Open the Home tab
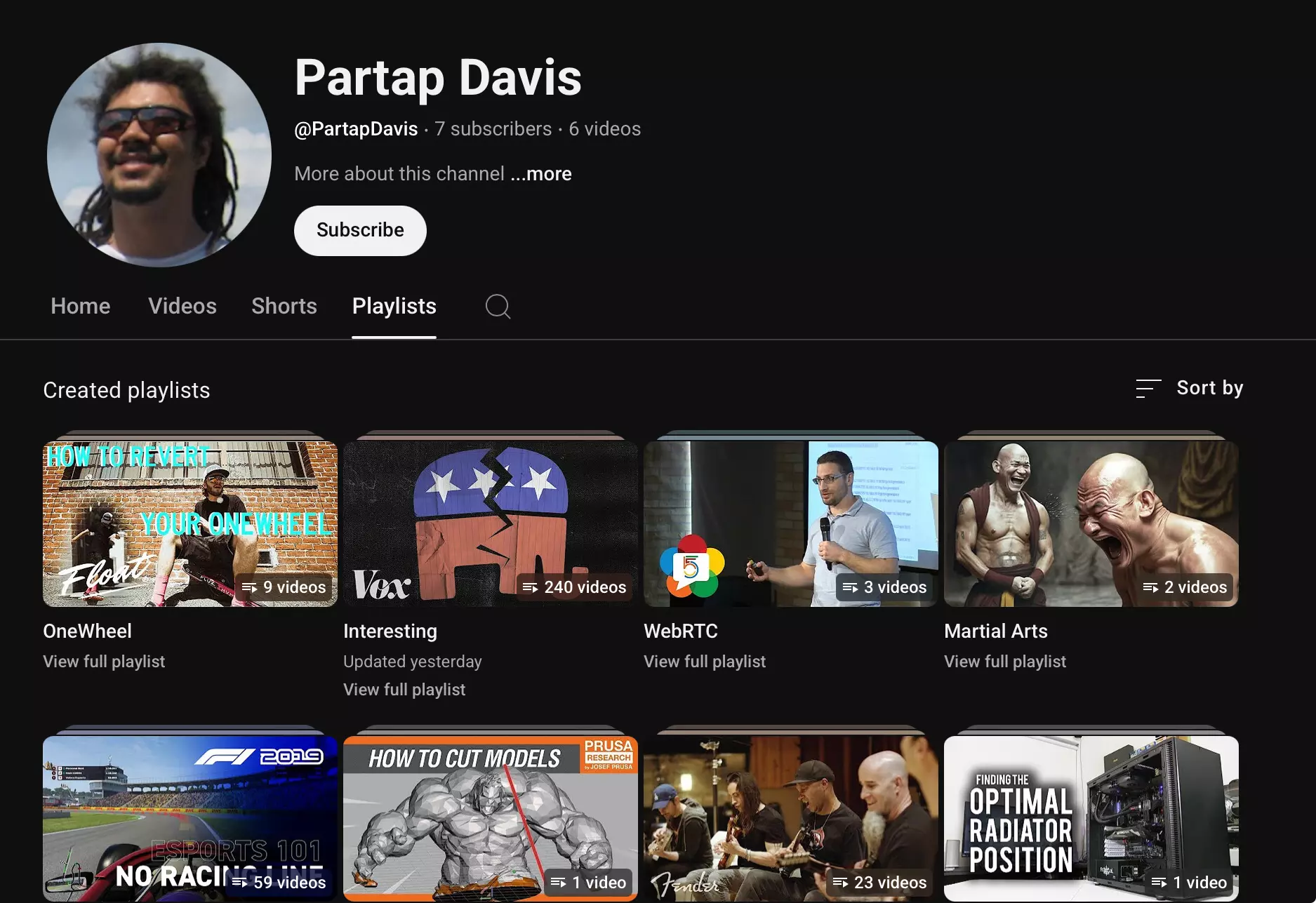Viewport: 1316px width, 903px height. (x=81, y=306)
